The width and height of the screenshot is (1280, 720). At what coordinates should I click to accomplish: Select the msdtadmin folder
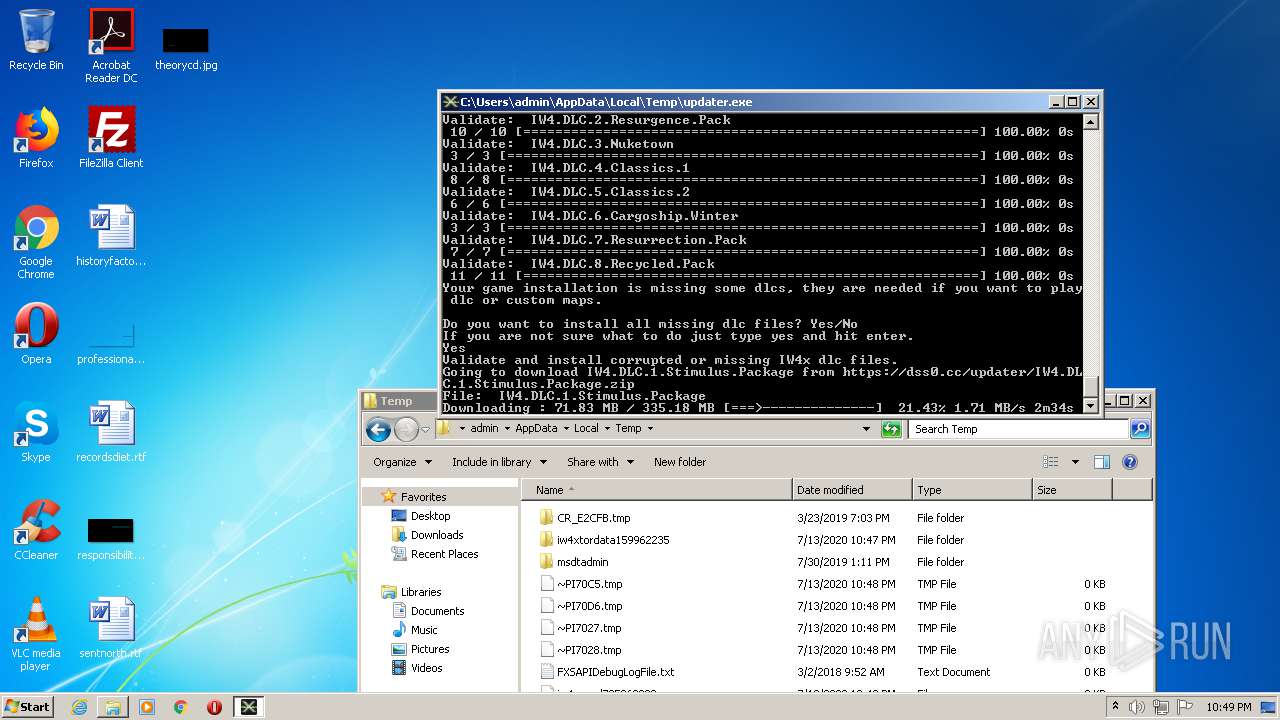click(x=582, y=562)
